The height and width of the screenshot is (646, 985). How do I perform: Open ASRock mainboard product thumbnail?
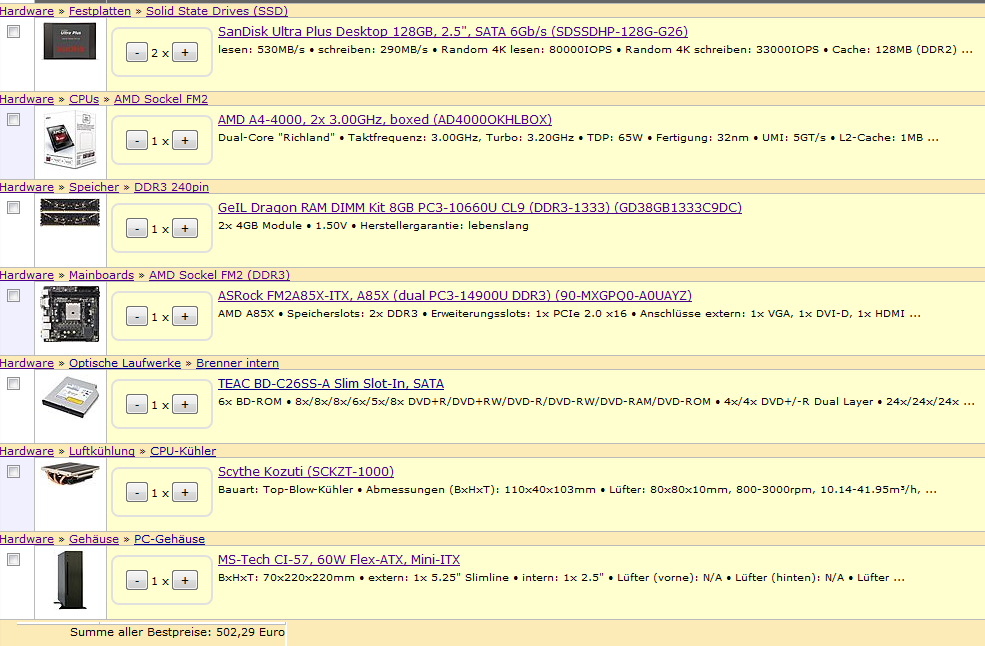[70, 314]
